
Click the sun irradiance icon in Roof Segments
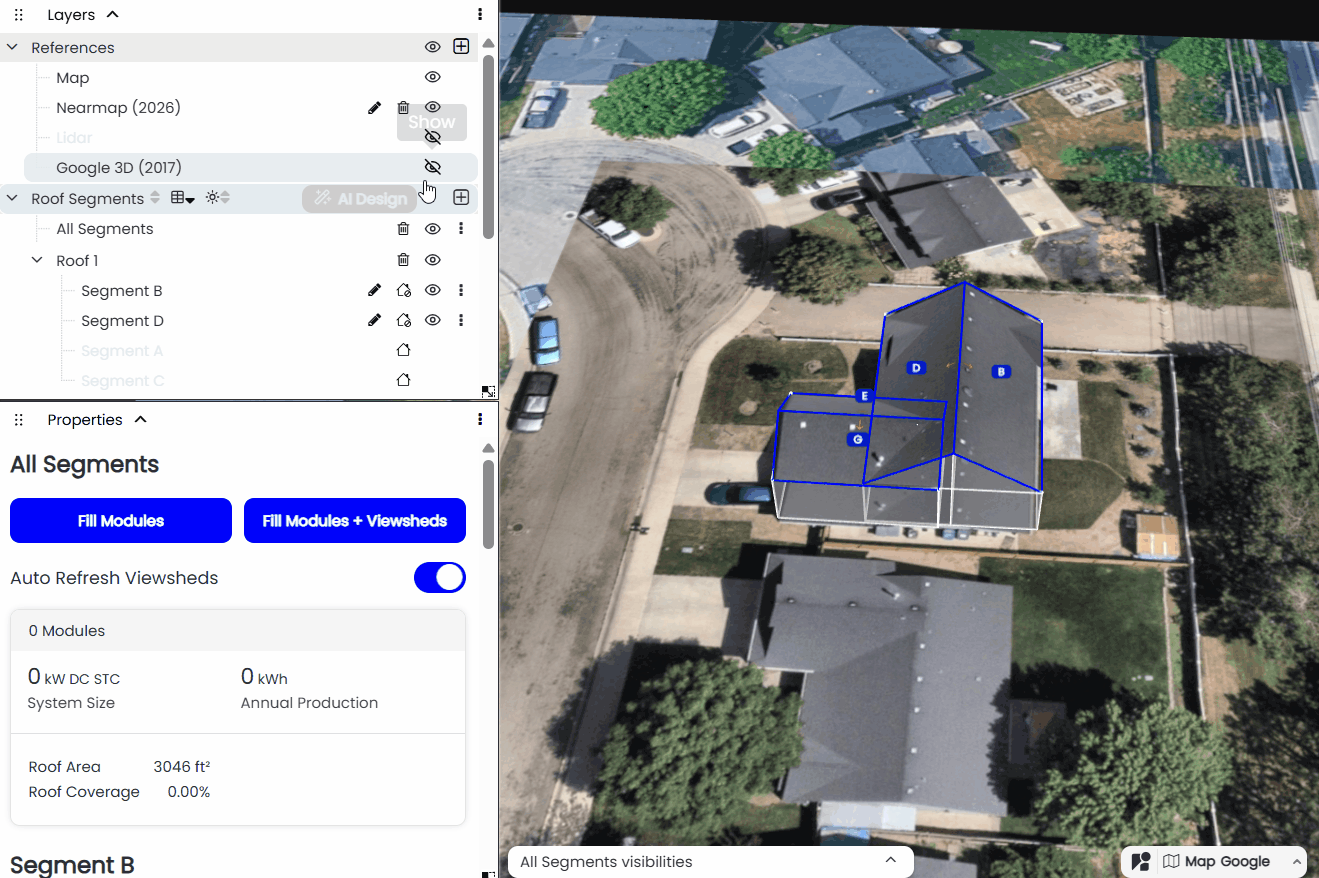tap(212, 198)
